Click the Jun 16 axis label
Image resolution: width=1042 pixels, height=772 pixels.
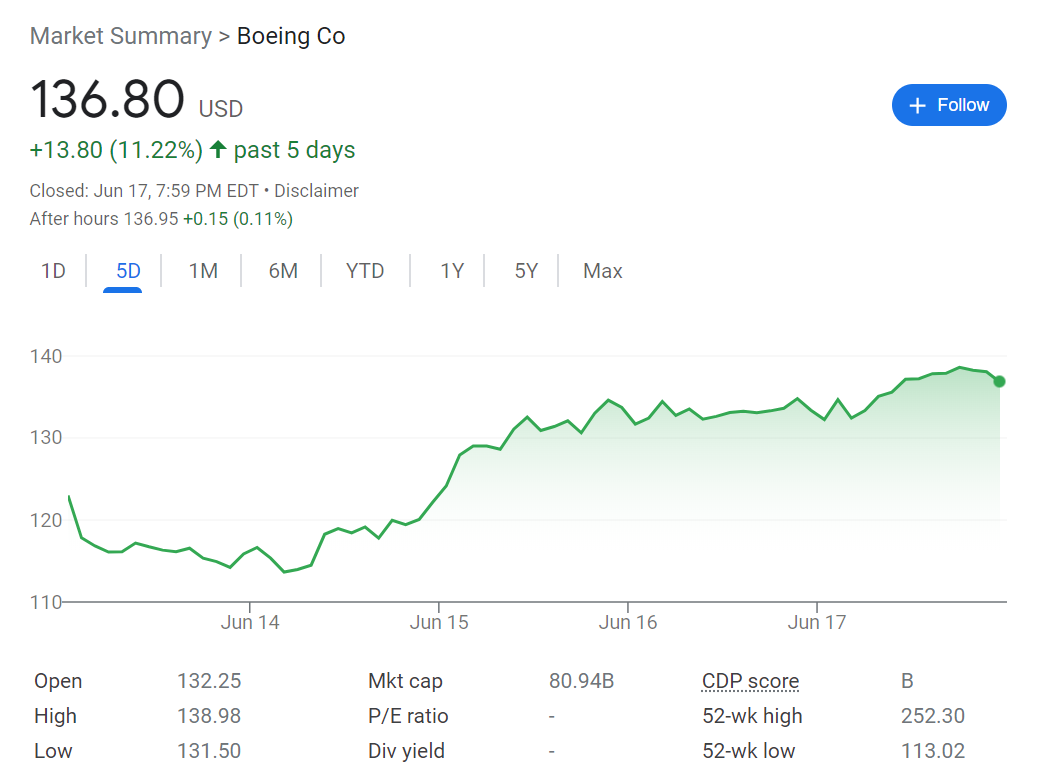[x=628, y=622]
